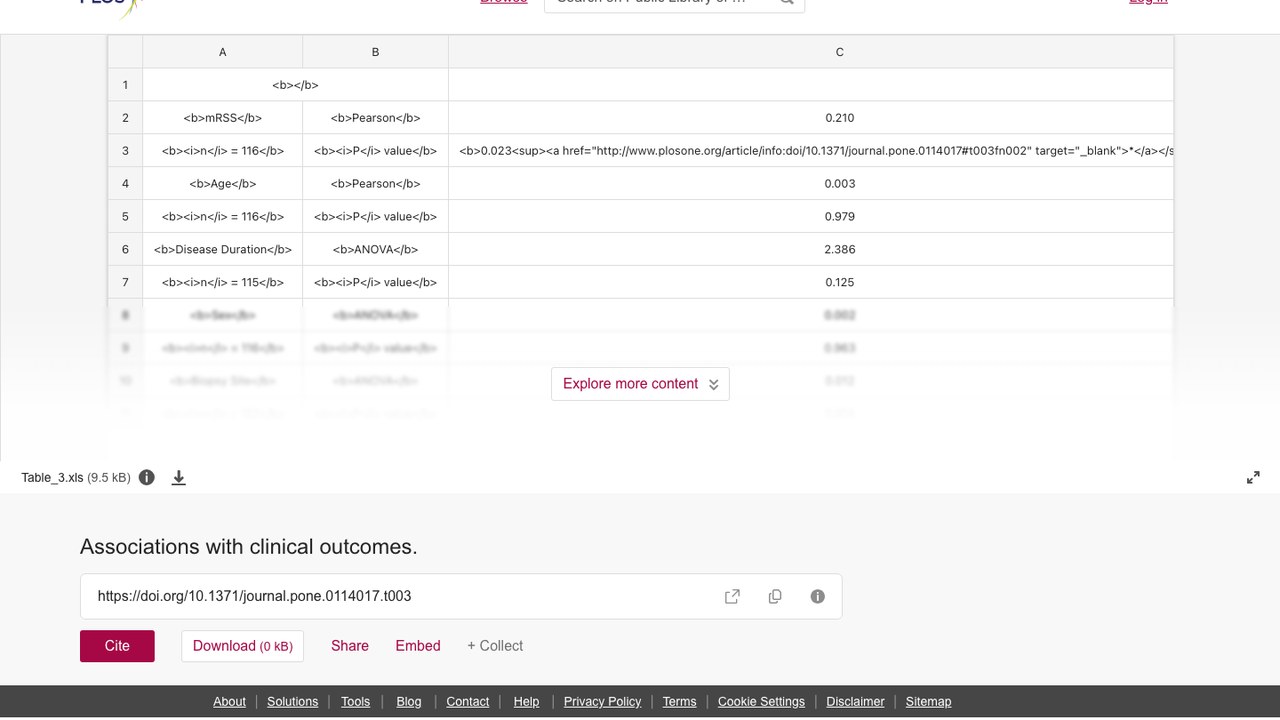Open the Sitemap footer link
Image resolution: width=1280 pixels, height=720 pixels.
click(x=928, y=701)
